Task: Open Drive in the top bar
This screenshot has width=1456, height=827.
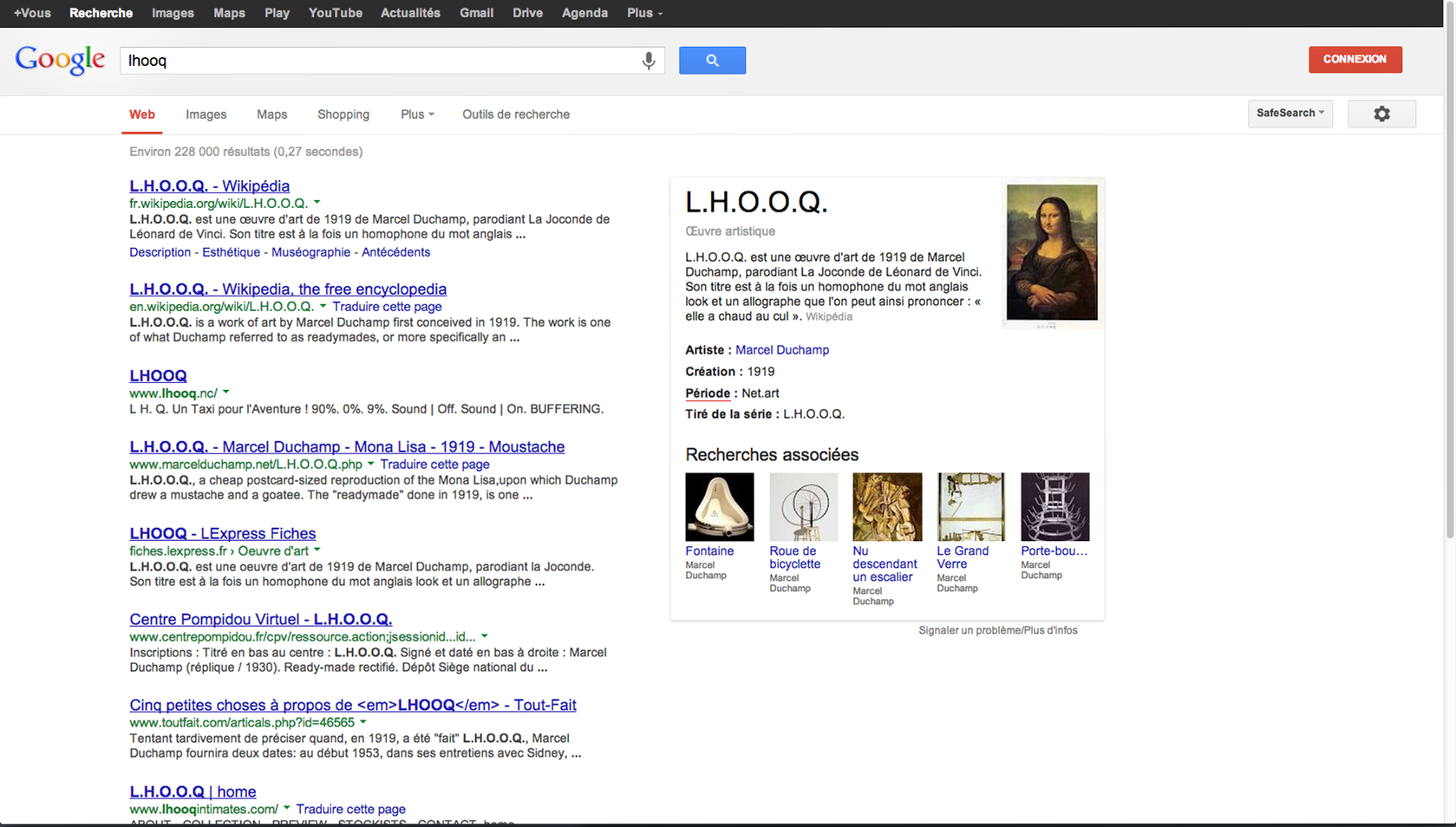Action: (527, 13)
